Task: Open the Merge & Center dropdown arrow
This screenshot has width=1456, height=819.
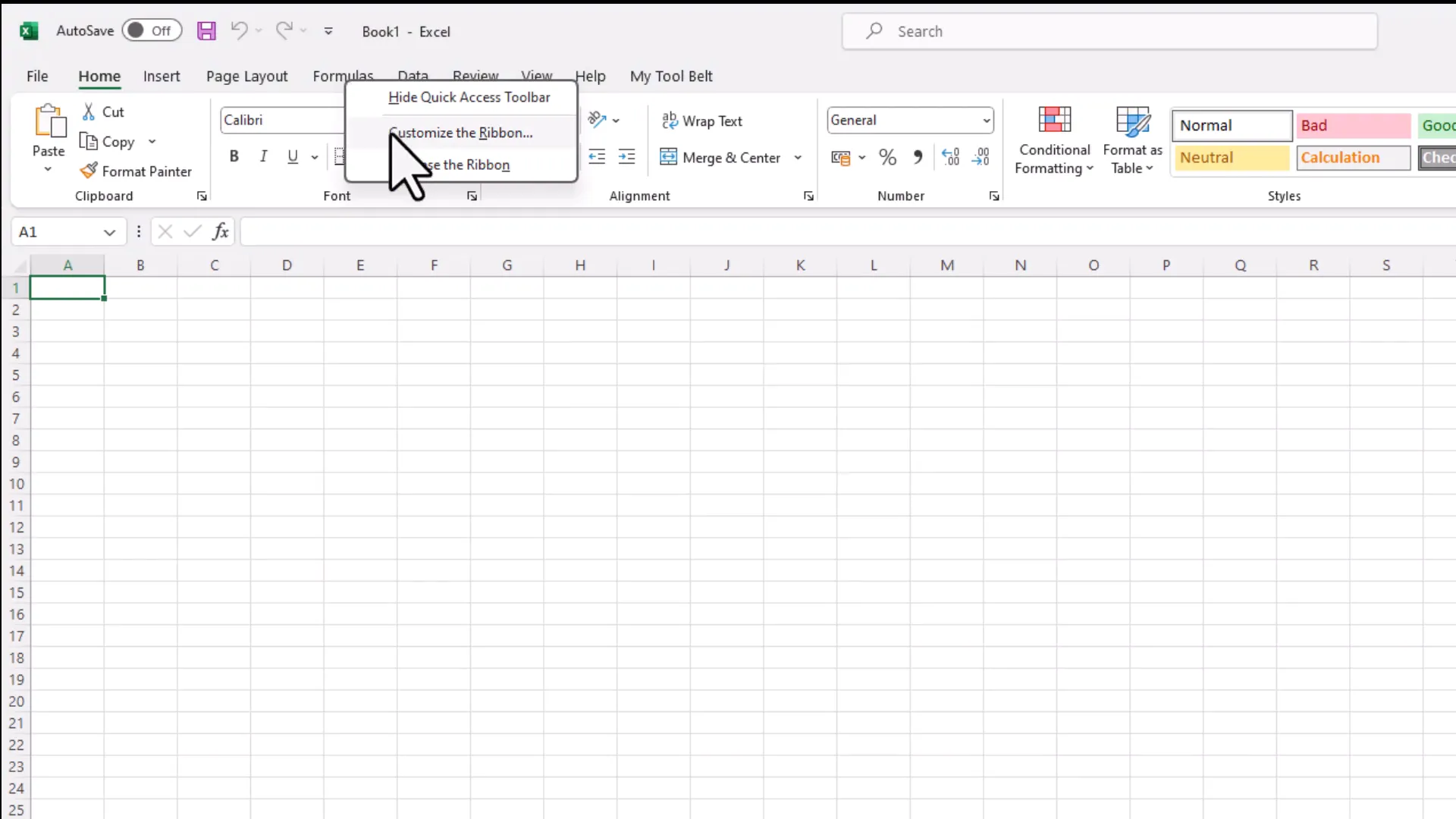Action: point(798,158)
